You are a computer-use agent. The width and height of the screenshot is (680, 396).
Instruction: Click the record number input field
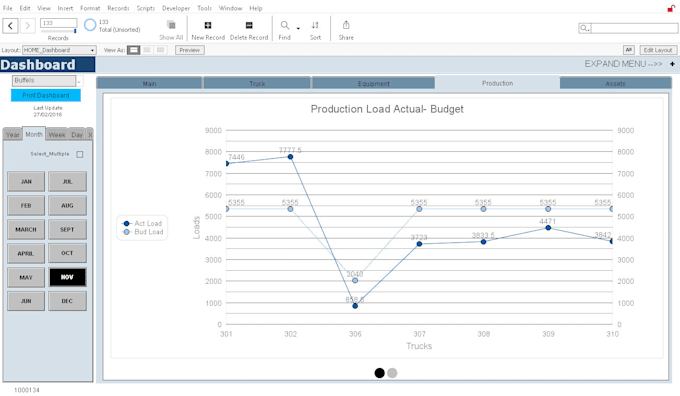point(59,23)
